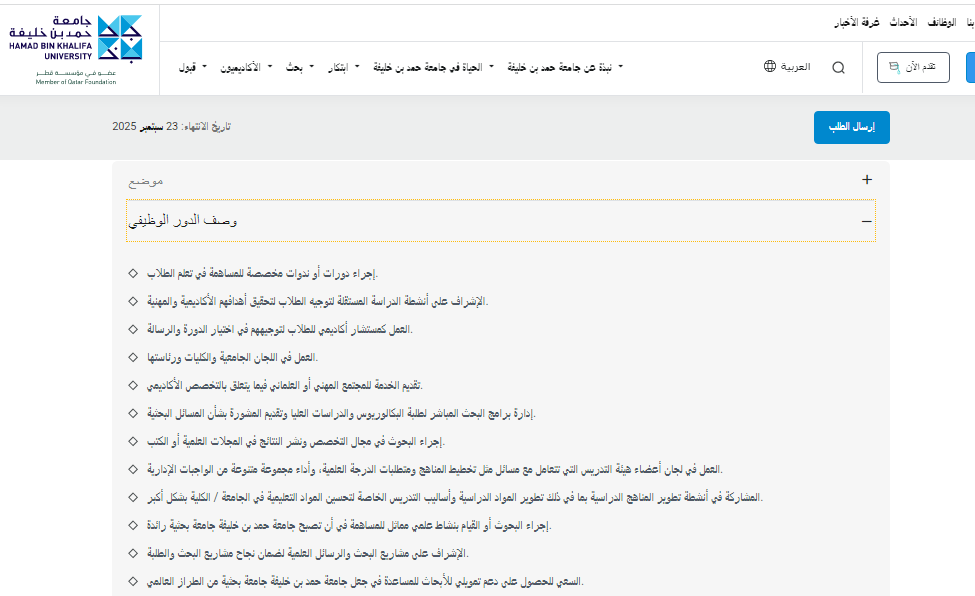
Task: Open the search magnifier icon
Action: click(838, 68)
